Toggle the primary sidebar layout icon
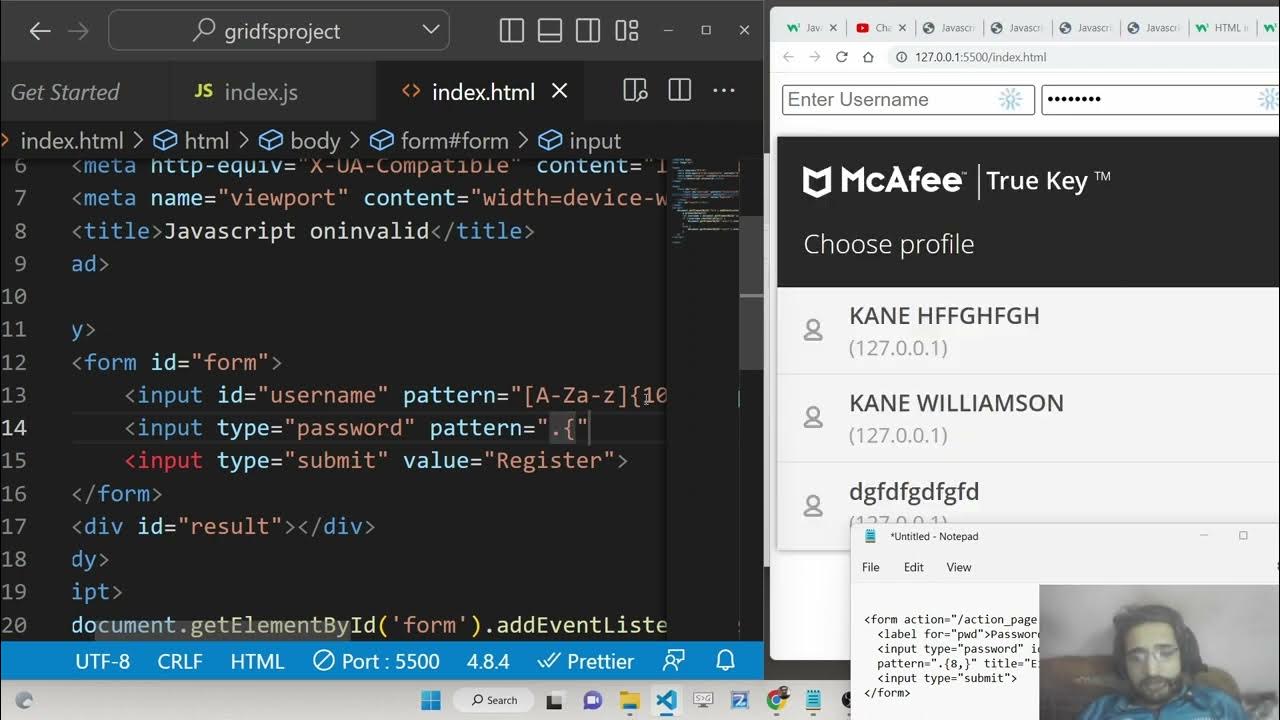Screen dimensions: 1280x720 (x=511, y=31)
